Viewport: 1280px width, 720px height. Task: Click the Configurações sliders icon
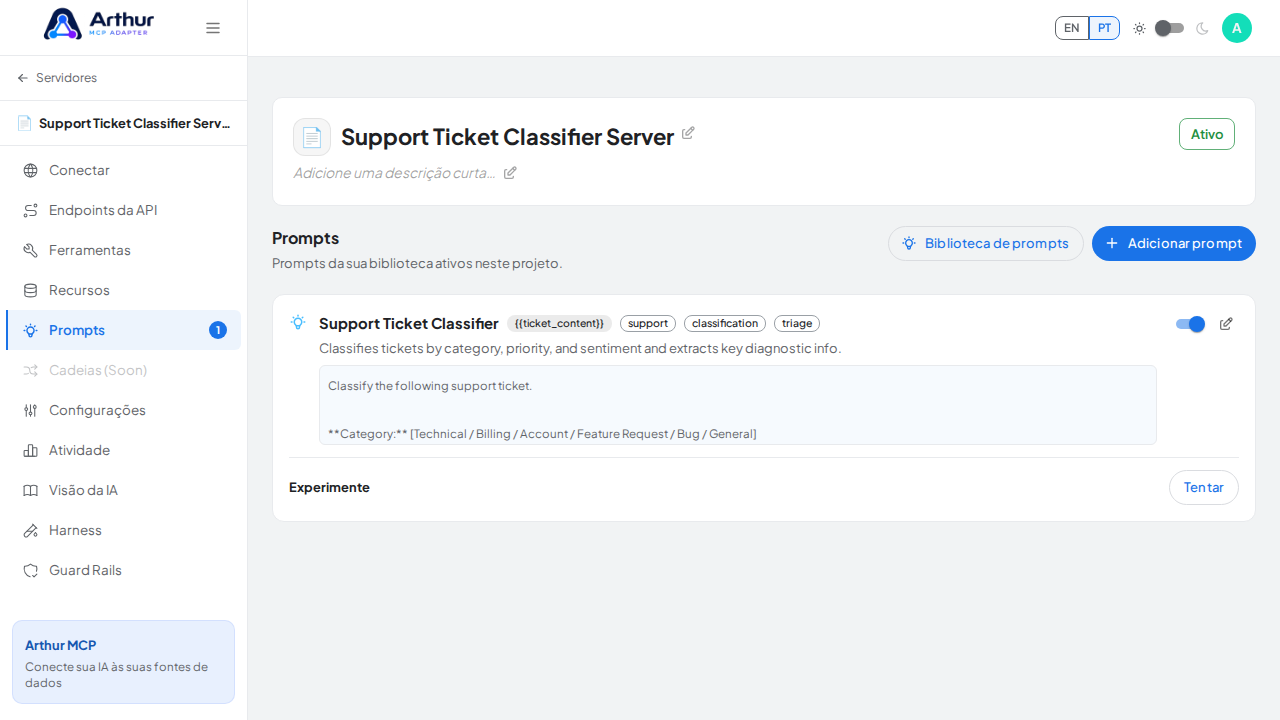pyautogui.click(x=31, y=410)
